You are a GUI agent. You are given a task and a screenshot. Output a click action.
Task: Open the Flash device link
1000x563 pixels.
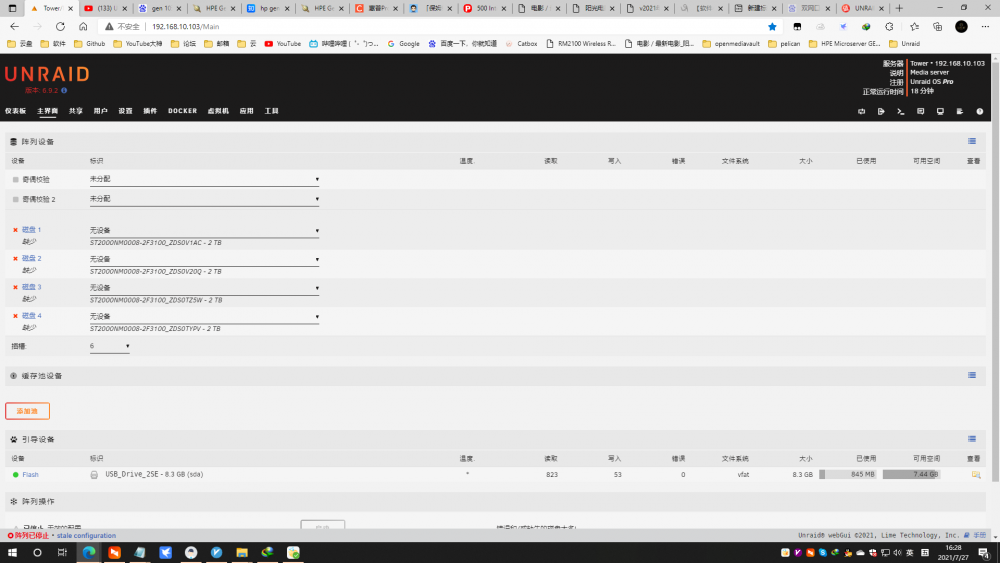31,474
